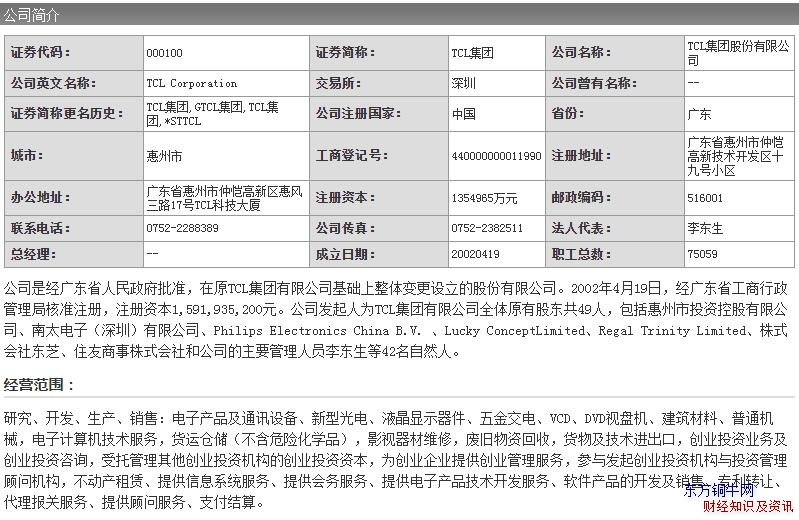Click the 城市 label cell

[74, 155]
